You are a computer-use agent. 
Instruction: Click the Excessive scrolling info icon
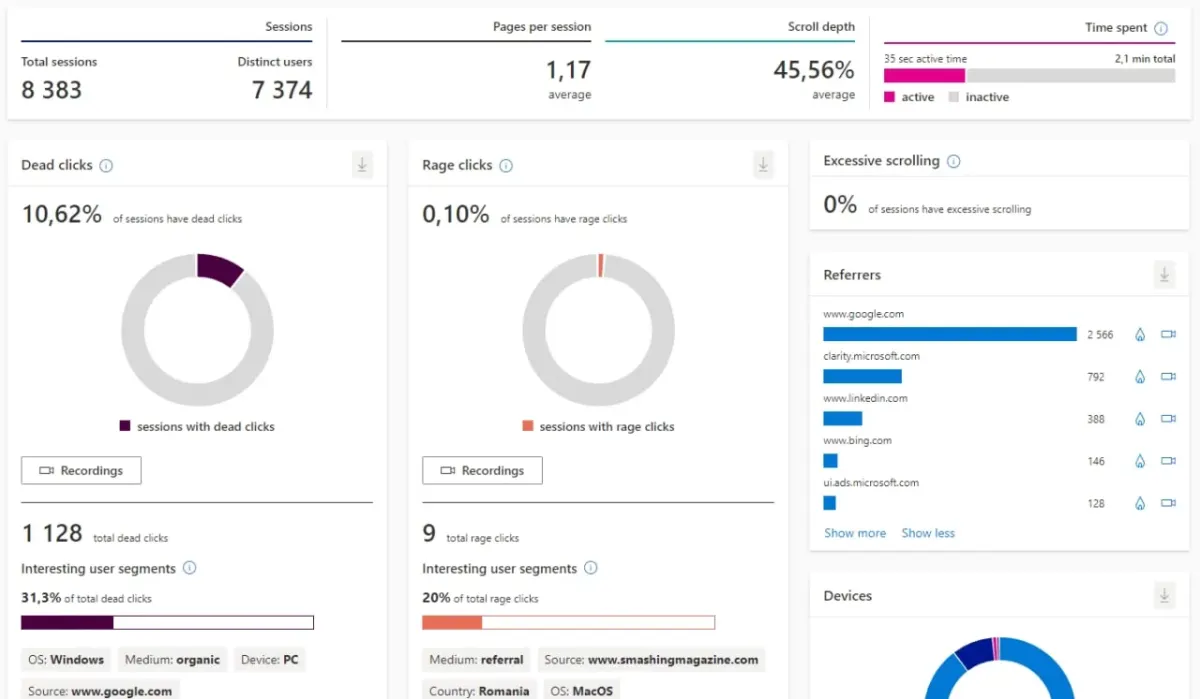pos(954,161)
